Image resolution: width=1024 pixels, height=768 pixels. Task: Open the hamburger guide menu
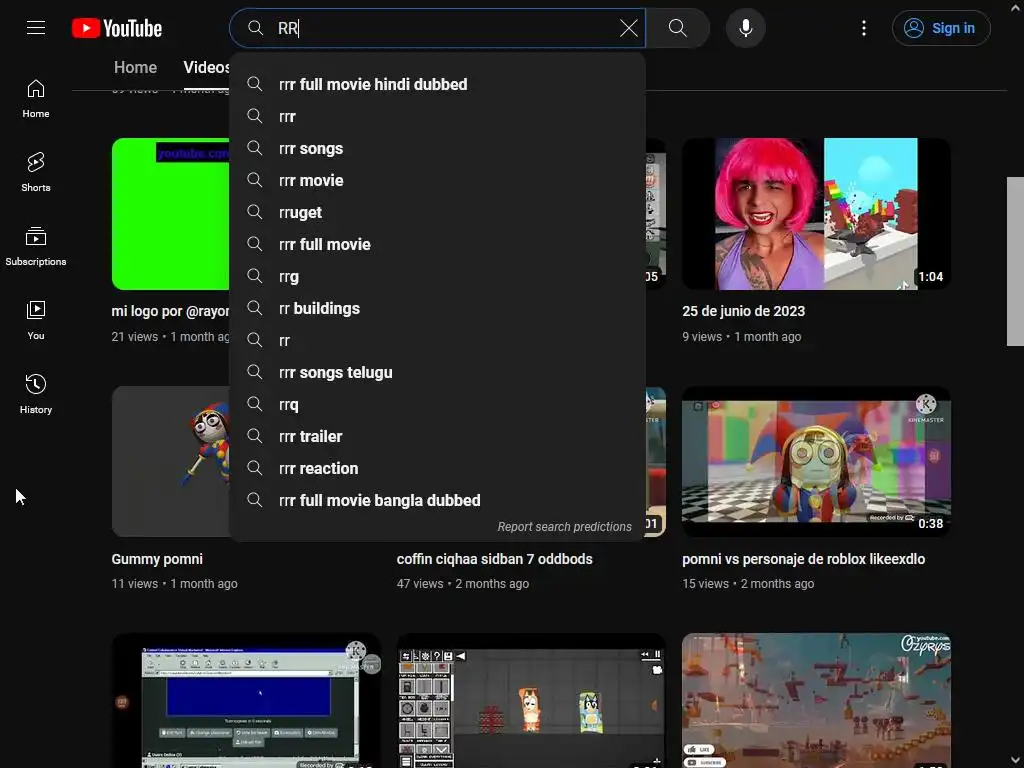click(36, 27)
